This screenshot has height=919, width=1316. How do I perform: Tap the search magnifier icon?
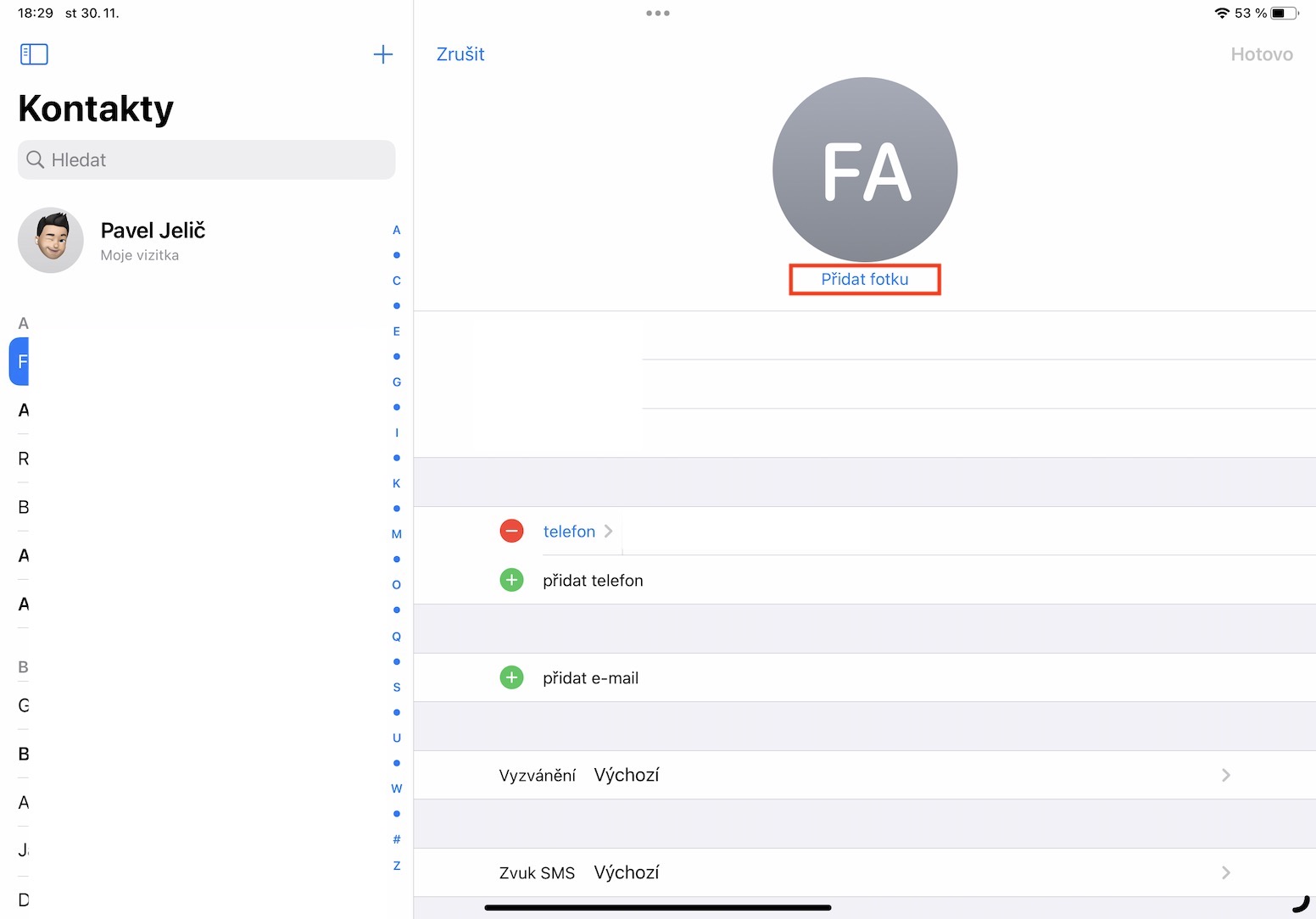point(35,160)
